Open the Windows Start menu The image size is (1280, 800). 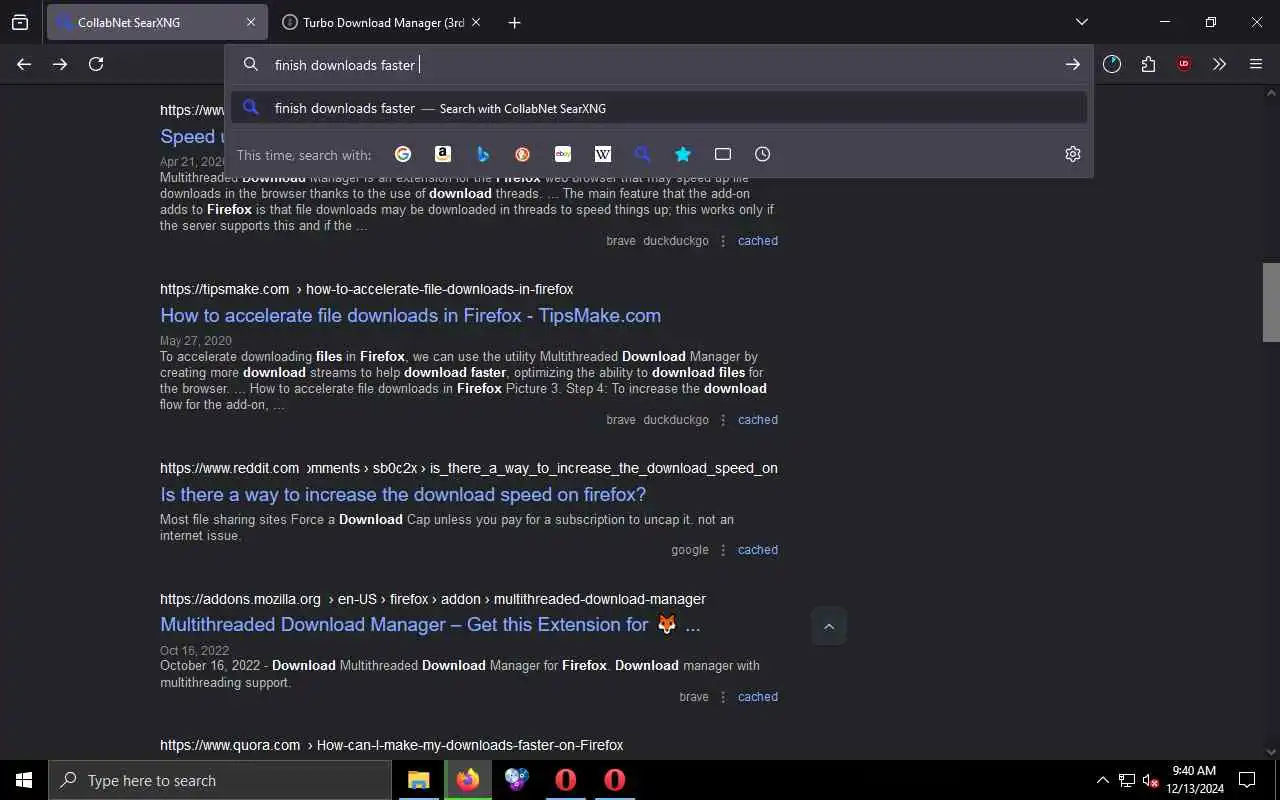[24, 780]
